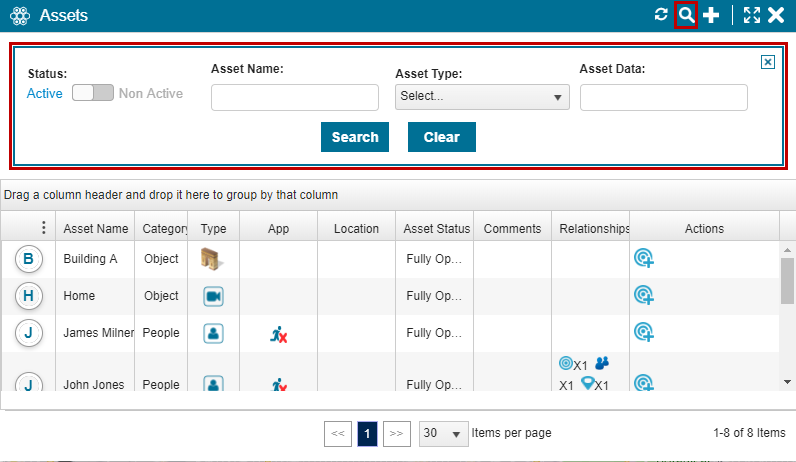Toggle the Active/Non Active status switch
This screenshot has width=796, height=462.
(x=91, y=93)
